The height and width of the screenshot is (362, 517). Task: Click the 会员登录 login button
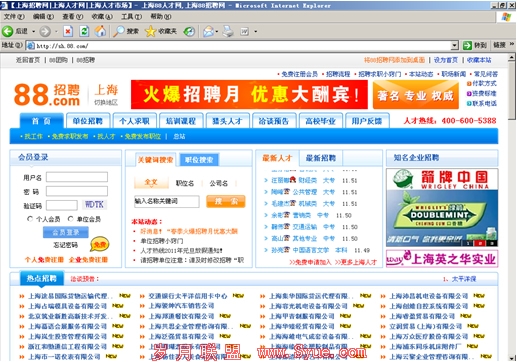[x=66, y=232]
